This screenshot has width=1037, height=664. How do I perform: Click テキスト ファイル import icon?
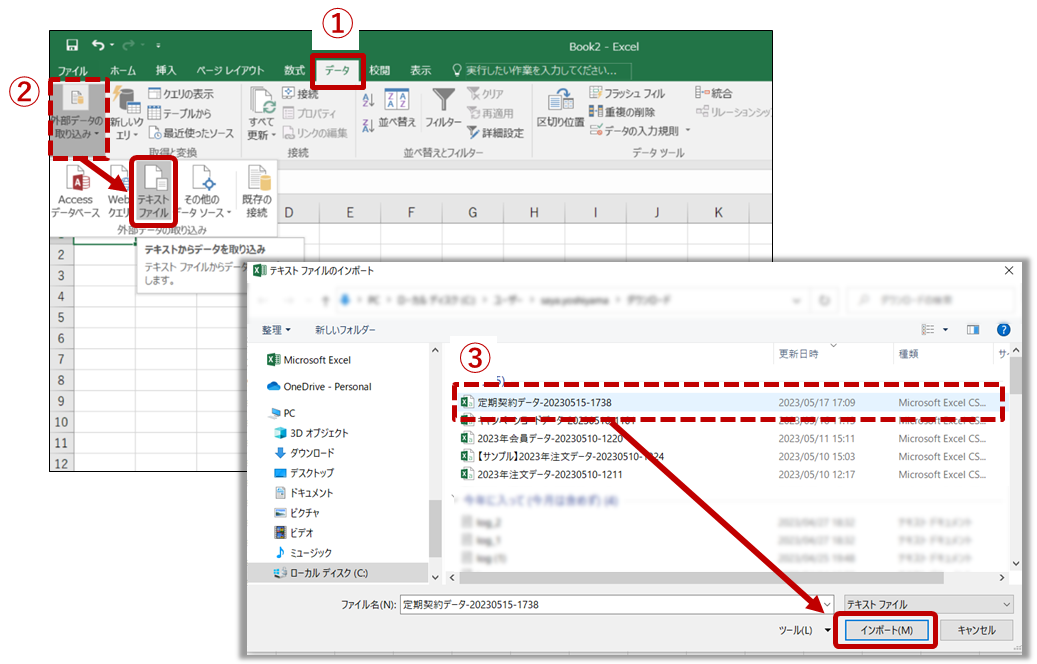pos(153,192)
